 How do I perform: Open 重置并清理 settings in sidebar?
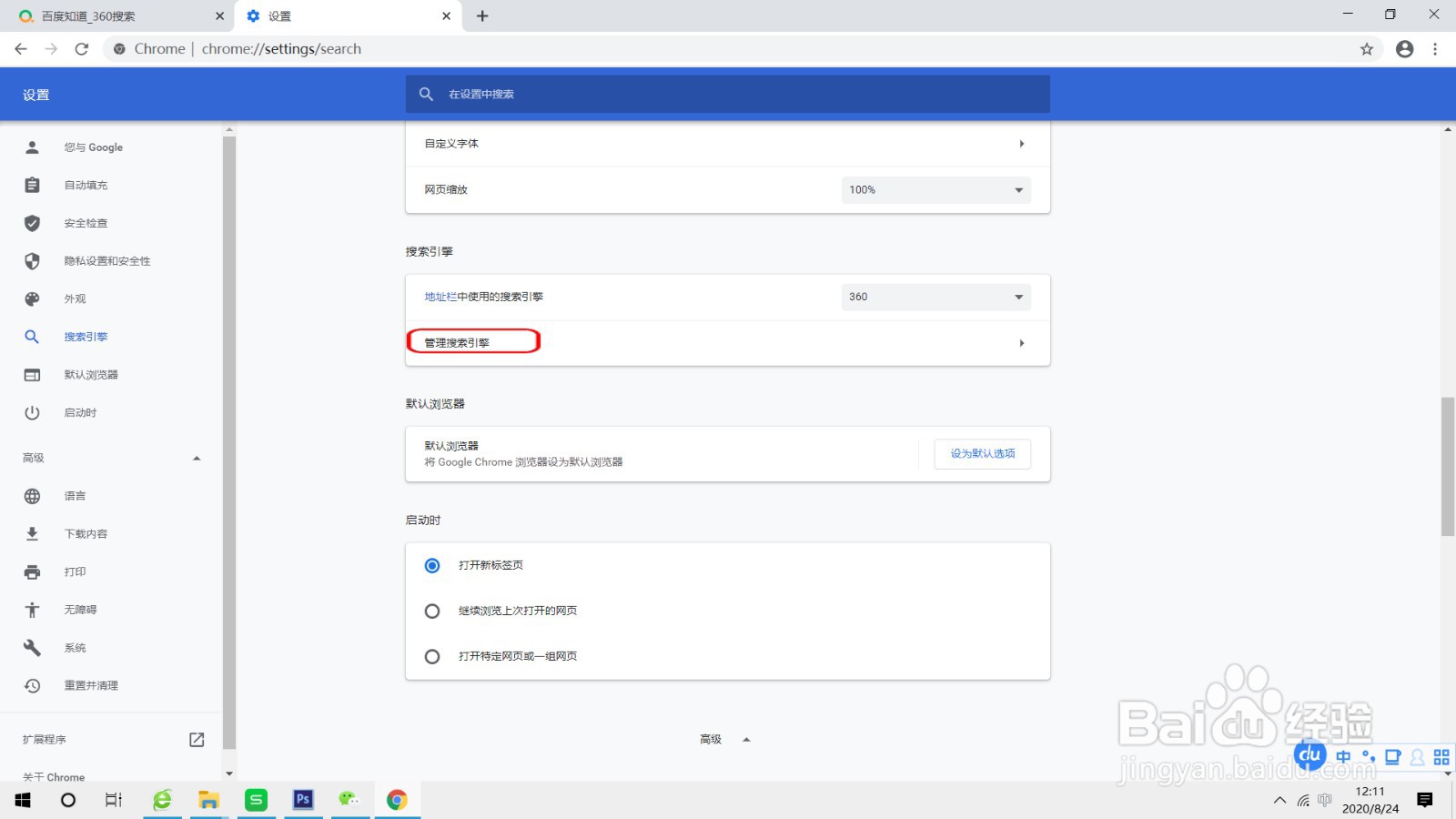[x=92, y=685]
